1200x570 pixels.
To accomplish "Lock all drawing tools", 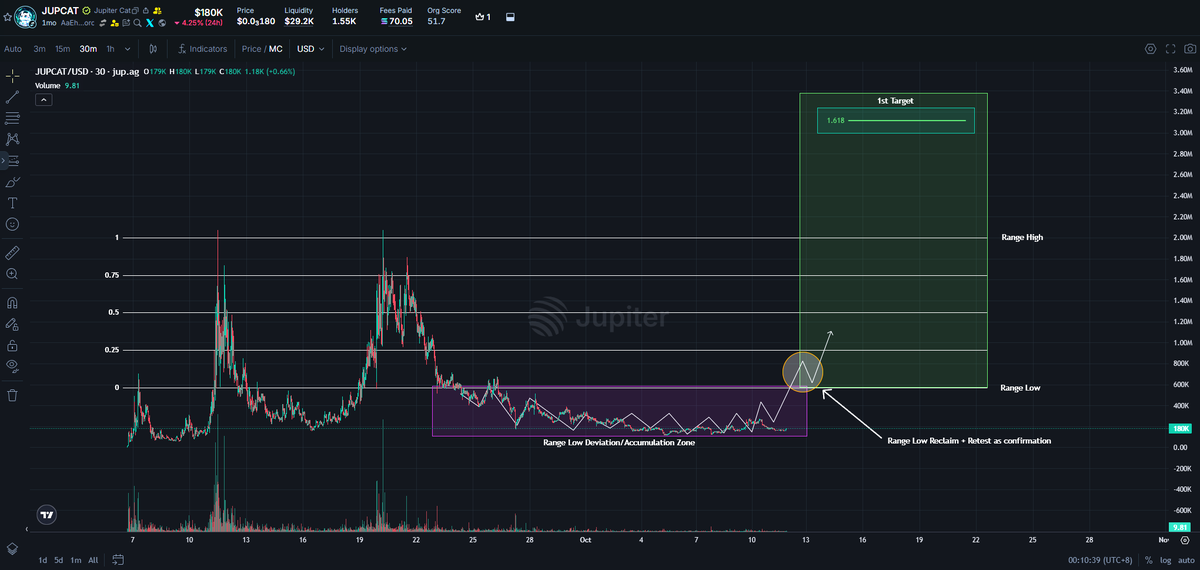I will pyautogui.click(x=12, y=344).
